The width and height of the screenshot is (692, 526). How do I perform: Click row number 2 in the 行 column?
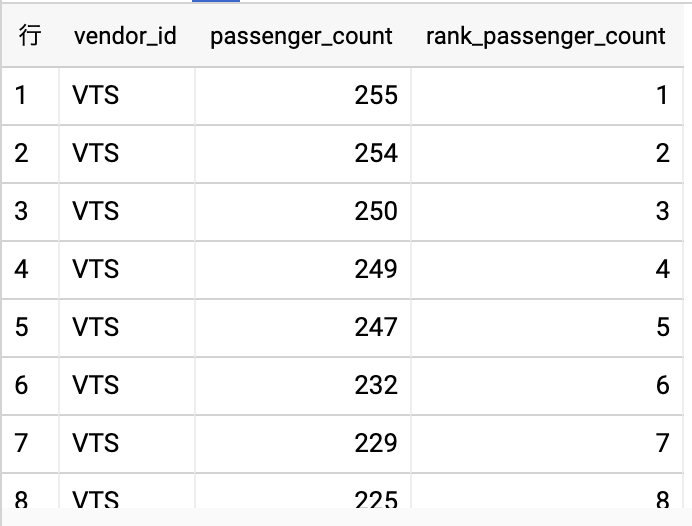(x=22, y=153)
